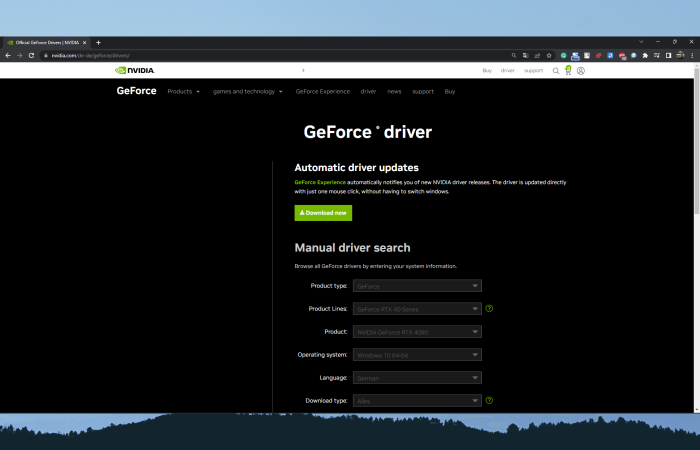Click the help icon beside Product Lines
Screen dimensions: 700x450
[x=489, y=308]
